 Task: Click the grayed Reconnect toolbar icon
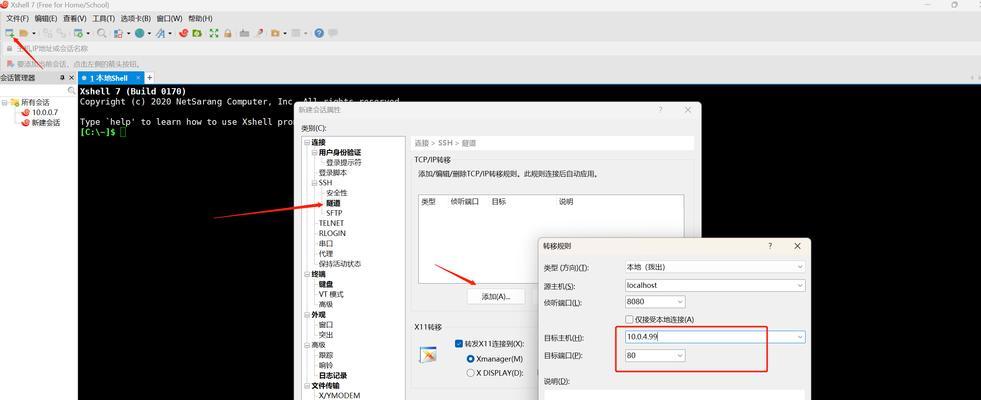pyautogui.click(x=62, y=33)
